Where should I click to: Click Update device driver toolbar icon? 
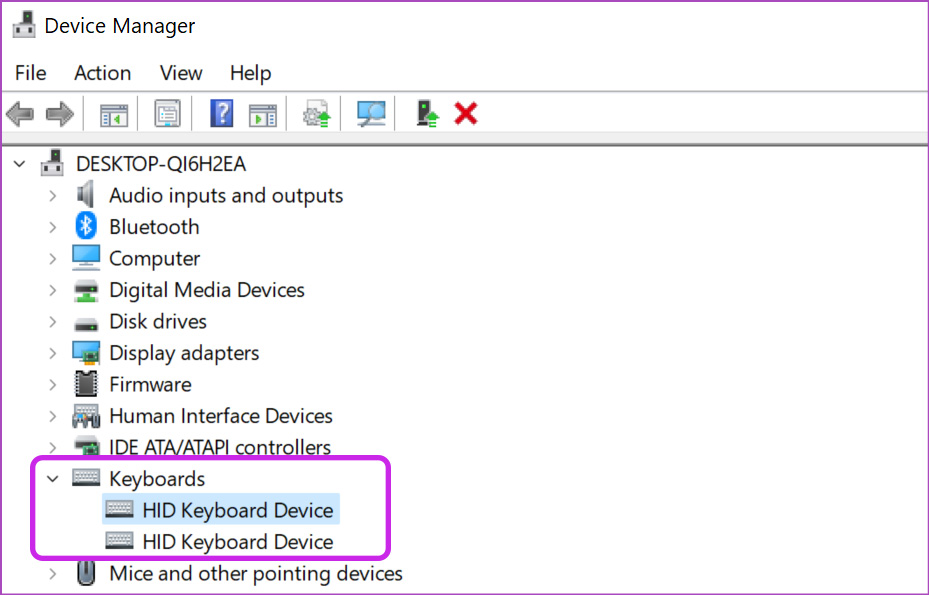point(317,113)
